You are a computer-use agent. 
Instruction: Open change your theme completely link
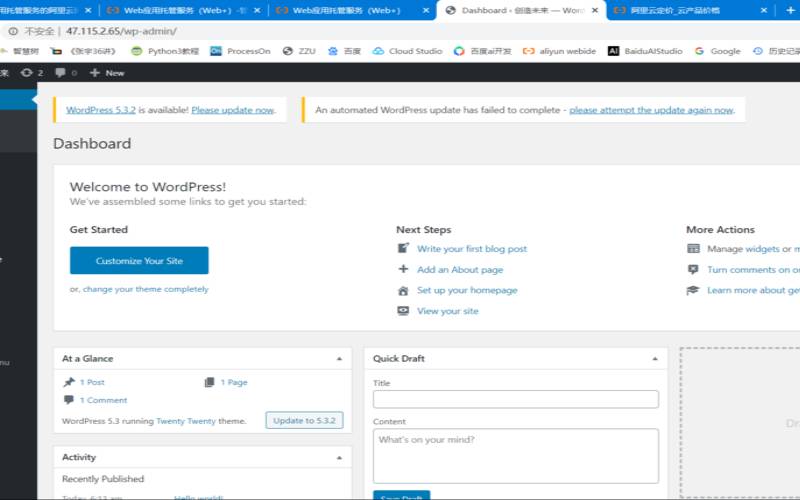(145, 289)
